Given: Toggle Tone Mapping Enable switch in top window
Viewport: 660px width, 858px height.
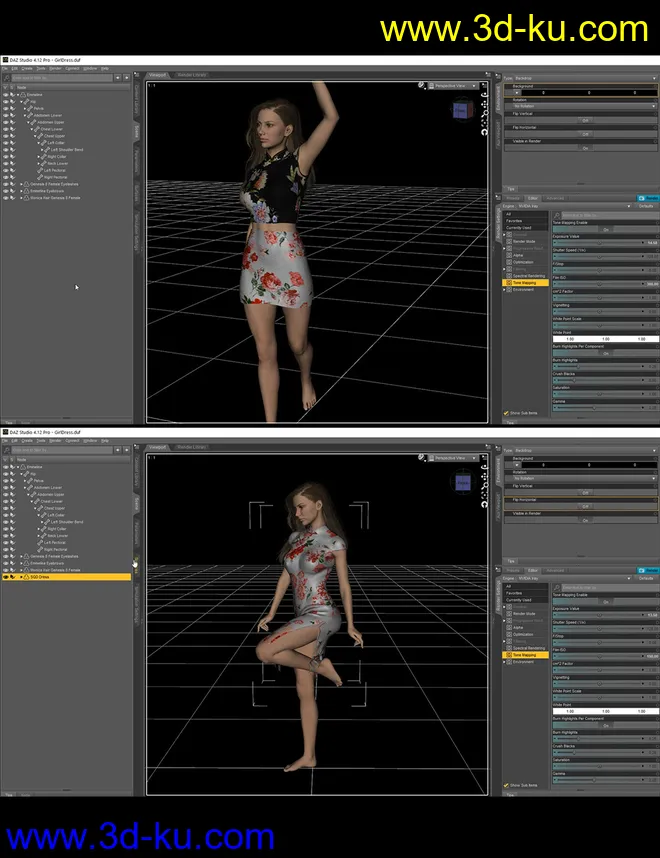Looking at the screenshot, I should click(x=605, y=229).
